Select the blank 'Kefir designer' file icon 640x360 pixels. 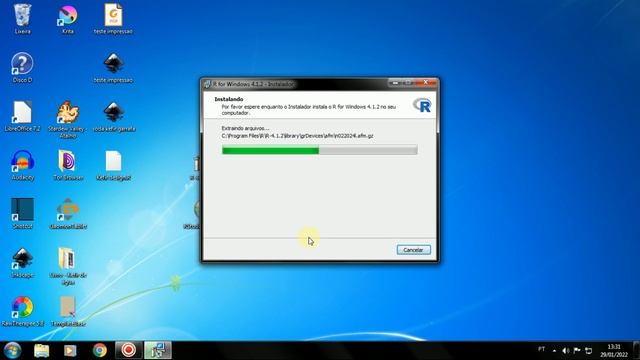(113, 165)
